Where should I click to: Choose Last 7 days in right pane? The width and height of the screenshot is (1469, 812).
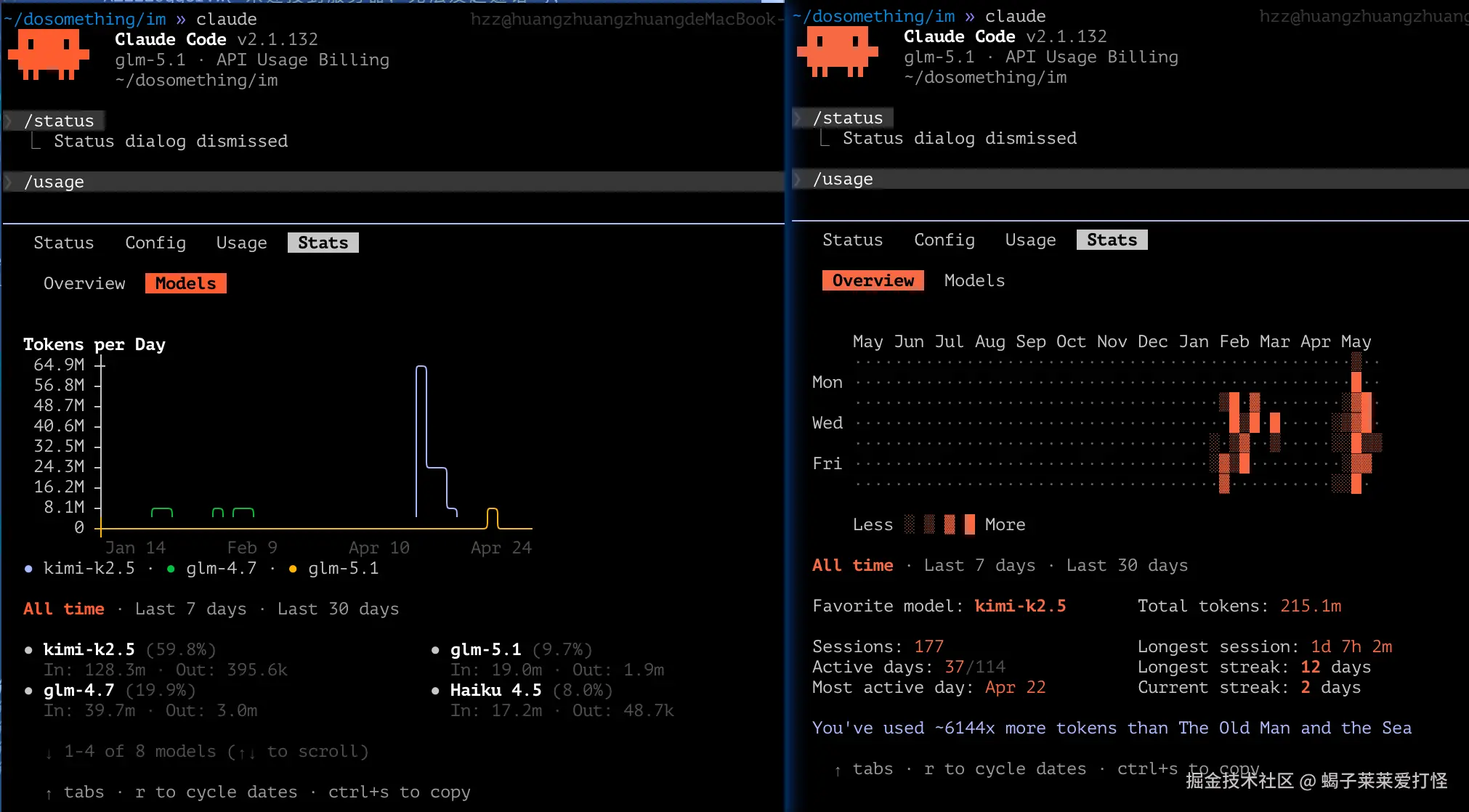(980, 565)
